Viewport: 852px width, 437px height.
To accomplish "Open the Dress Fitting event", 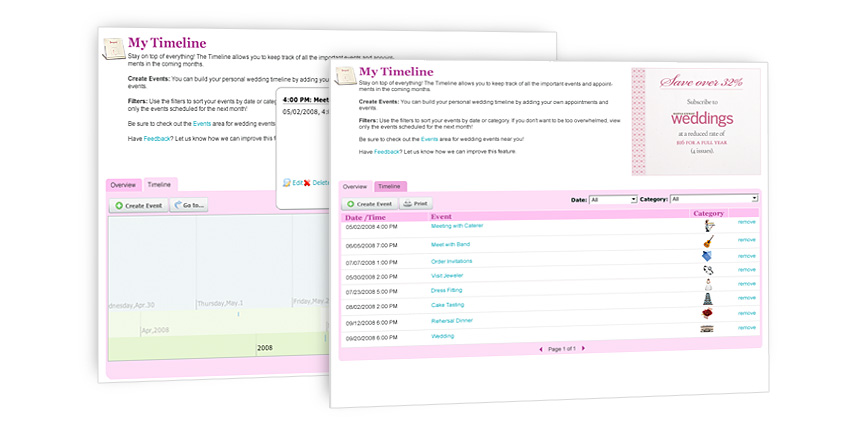I will coord(447,290).
